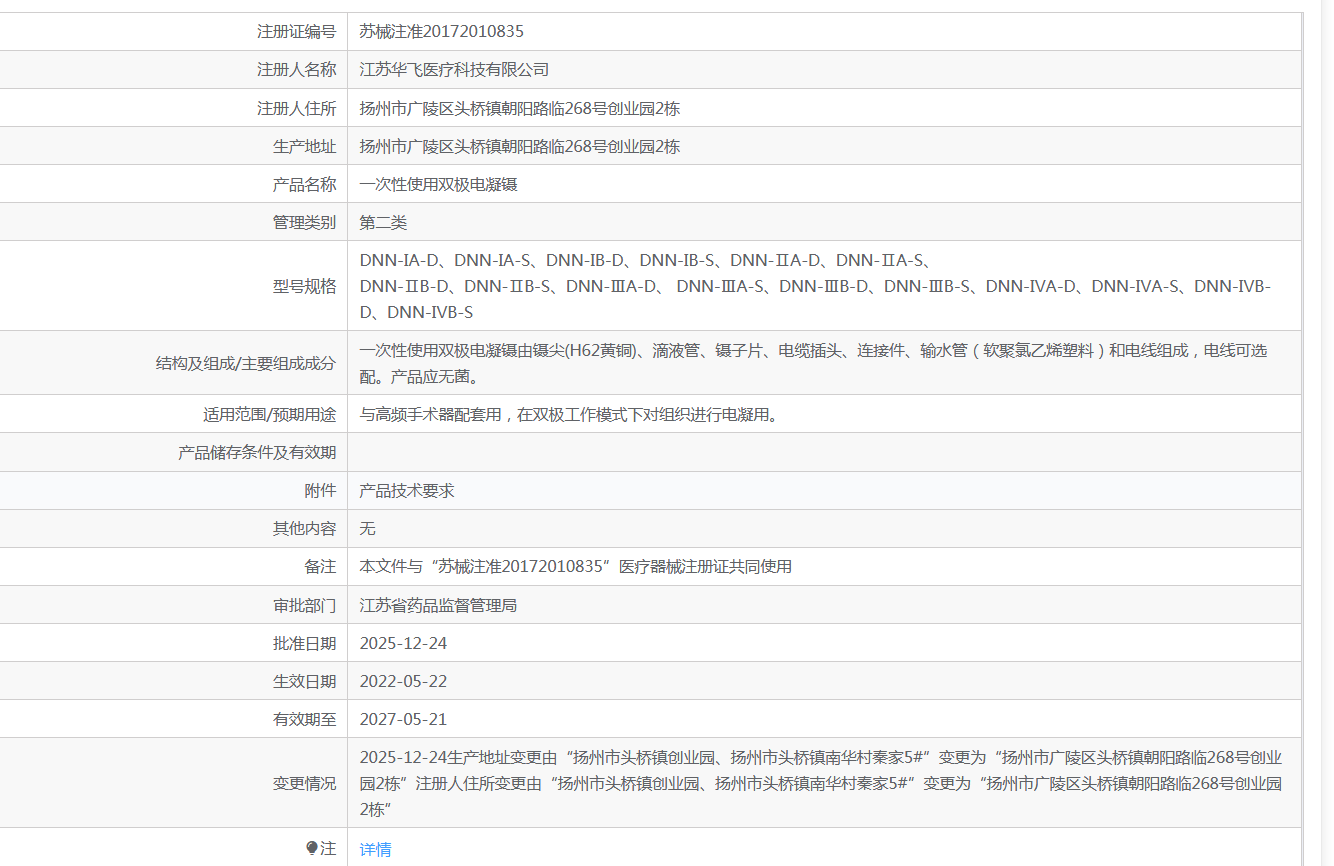1334x866 pixels.
Task: Select the 备注 label
Action: [x=320, y=566]
